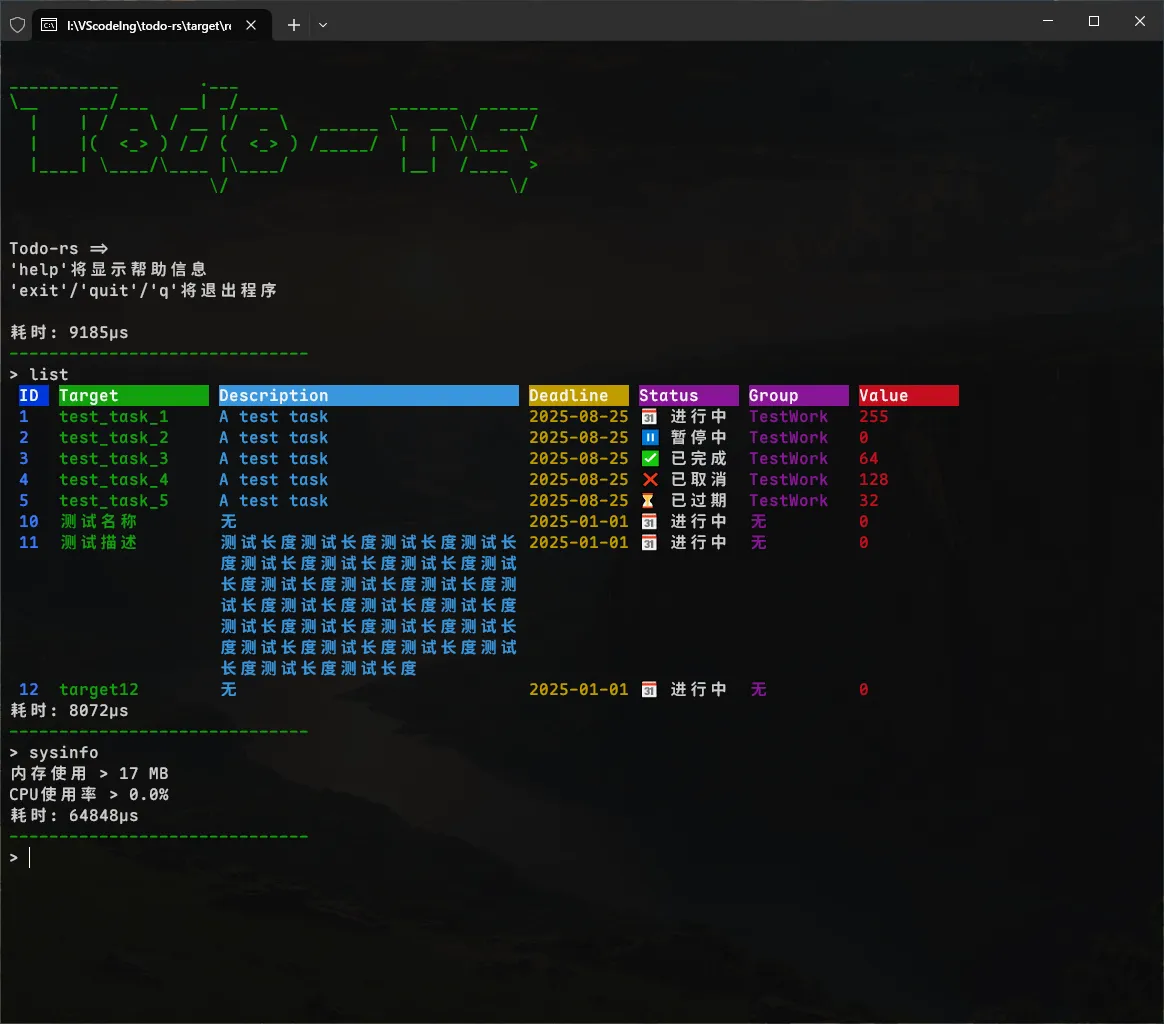
Task: Click the target12 target name
Action: pyautogui.click(x=99, y=690)
